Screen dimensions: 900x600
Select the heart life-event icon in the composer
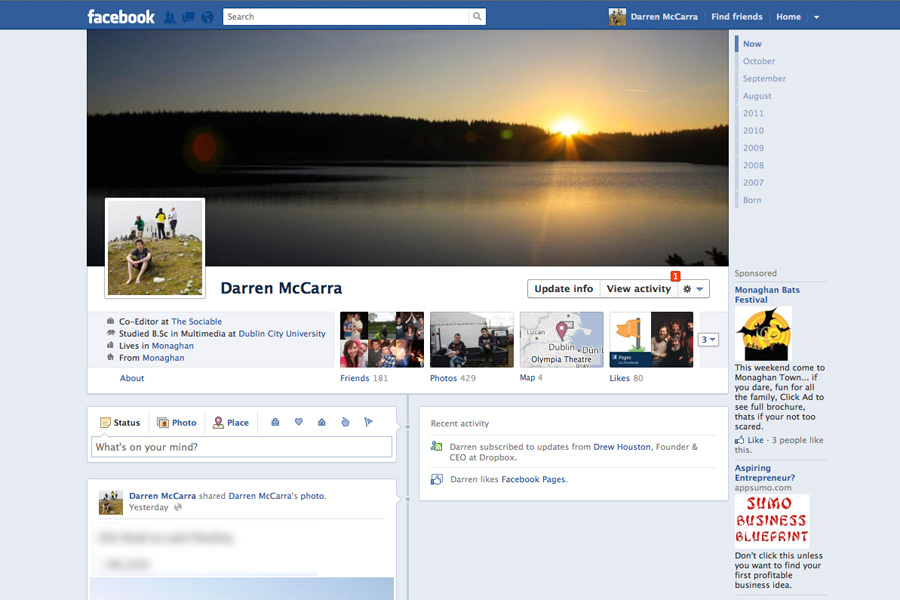pos(298,422)
